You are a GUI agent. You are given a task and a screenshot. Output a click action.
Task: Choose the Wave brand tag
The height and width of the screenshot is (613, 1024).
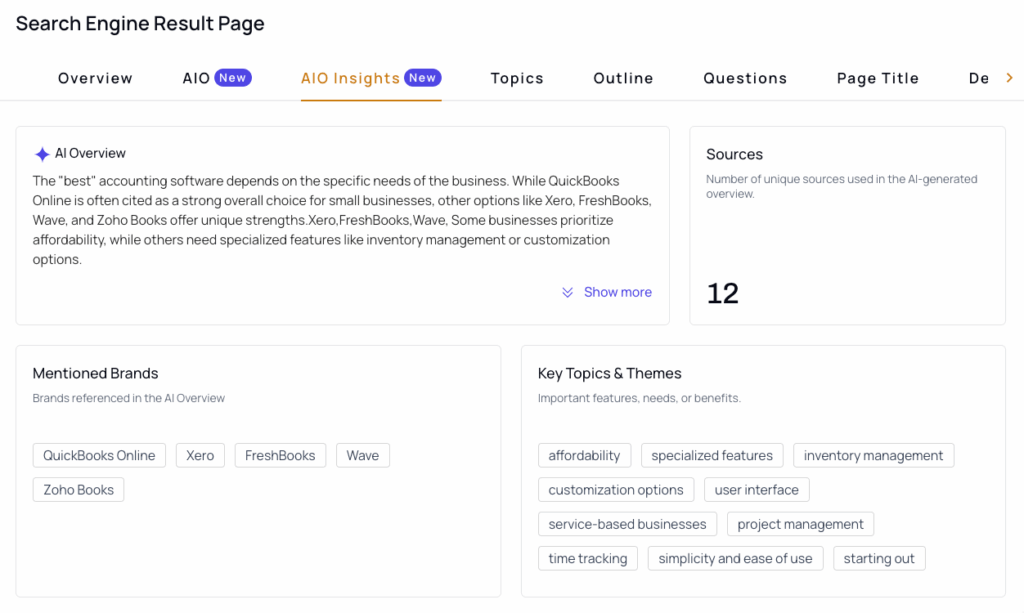tap(362, 455)
